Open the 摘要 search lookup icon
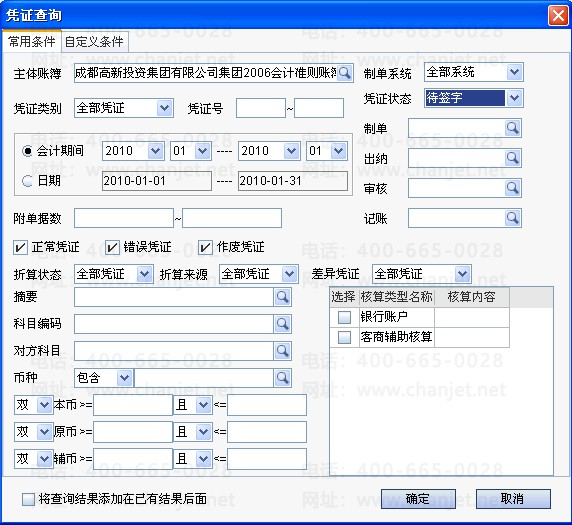This screenshot has height=525, width=572. tap(282, 297)
